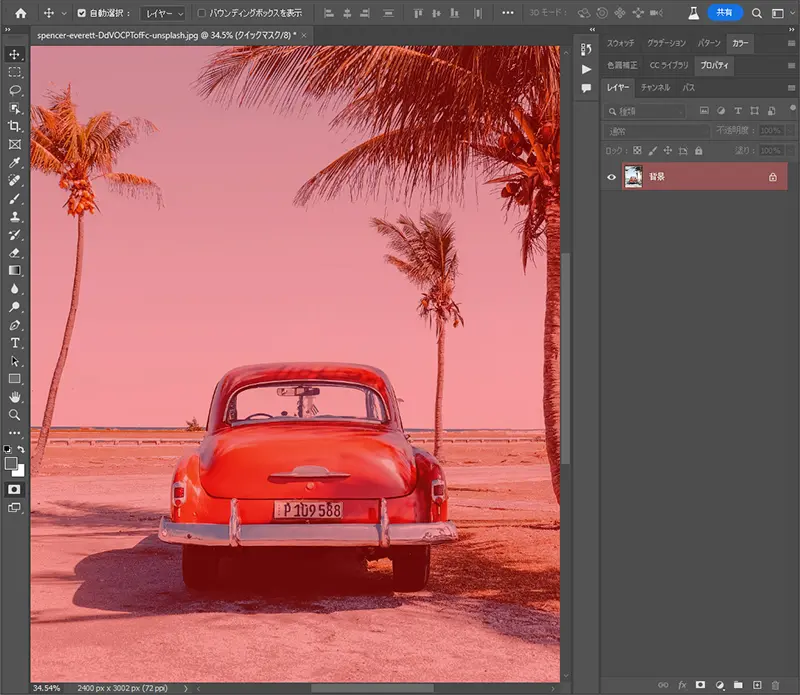
Task: Switch to the チャンネル tab
Action: click(x=655, y=88)
